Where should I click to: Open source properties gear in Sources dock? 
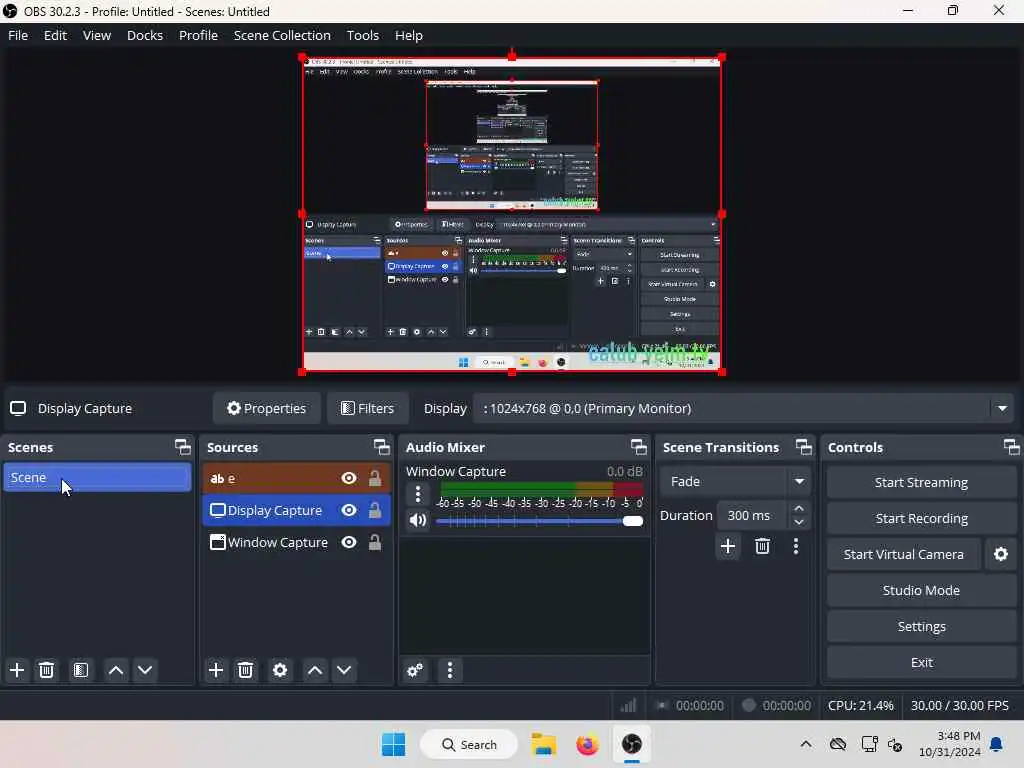click(280, 670)
